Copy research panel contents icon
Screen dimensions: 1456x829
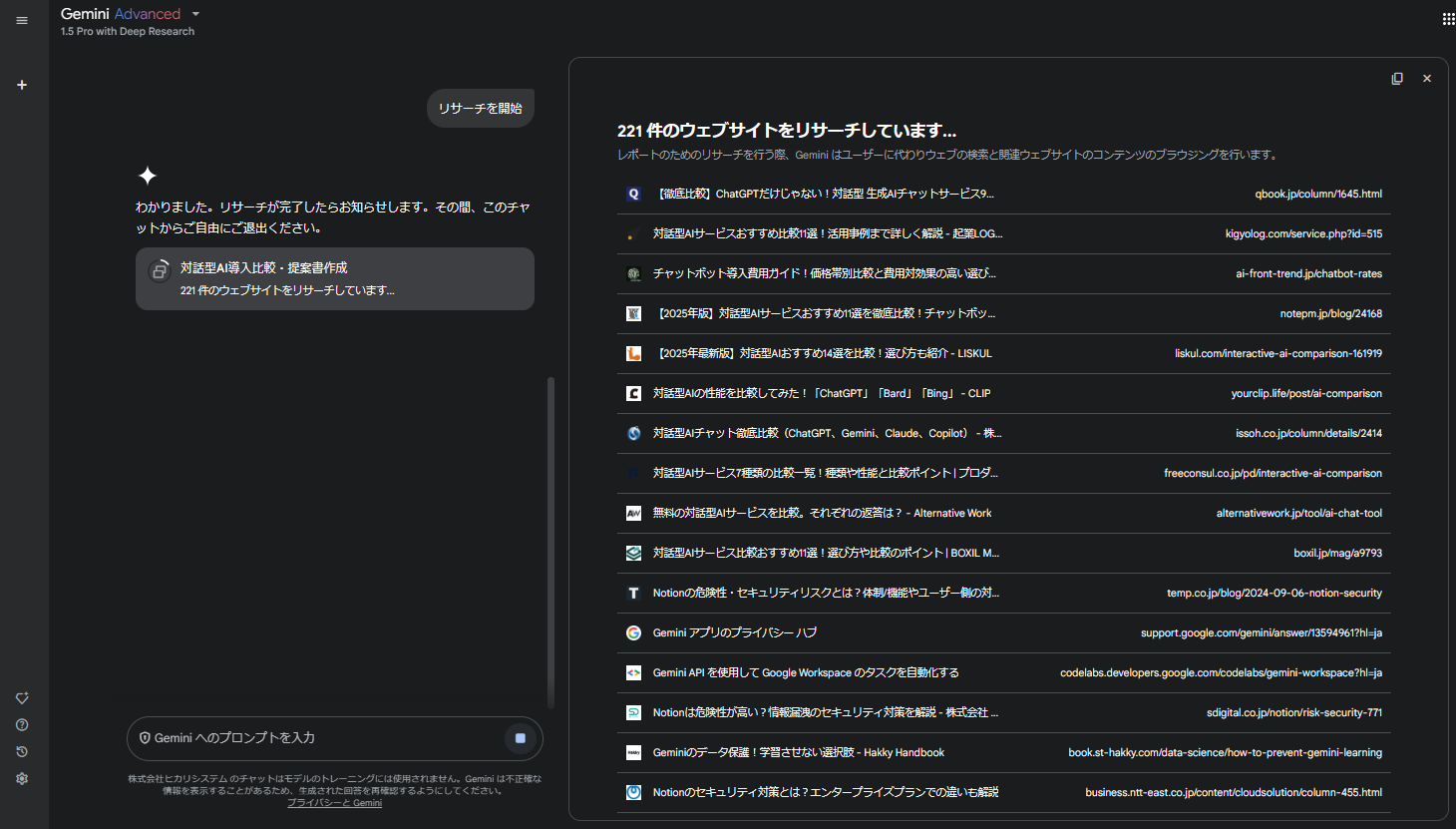(1397, 79)
